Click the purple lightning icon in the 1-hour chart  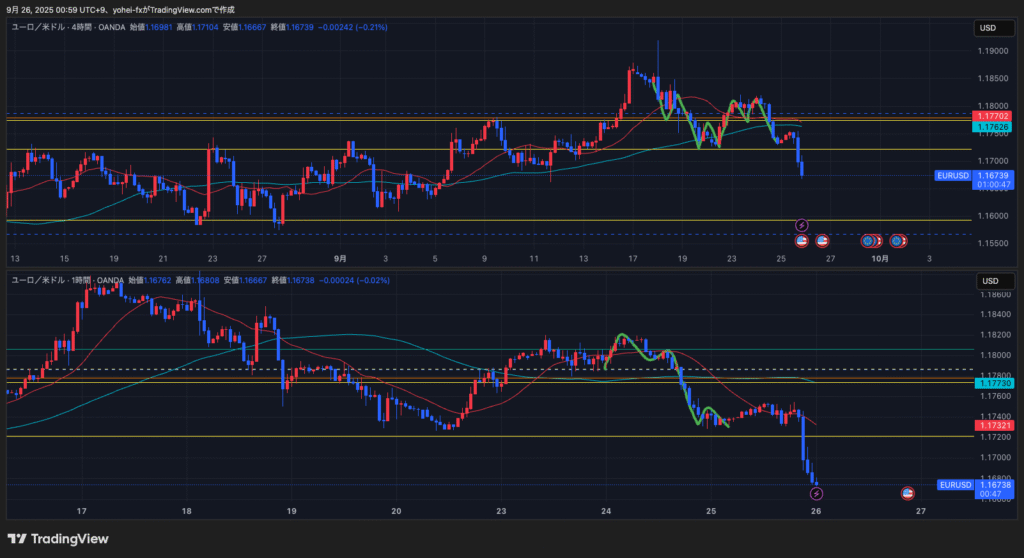point(816,493)
